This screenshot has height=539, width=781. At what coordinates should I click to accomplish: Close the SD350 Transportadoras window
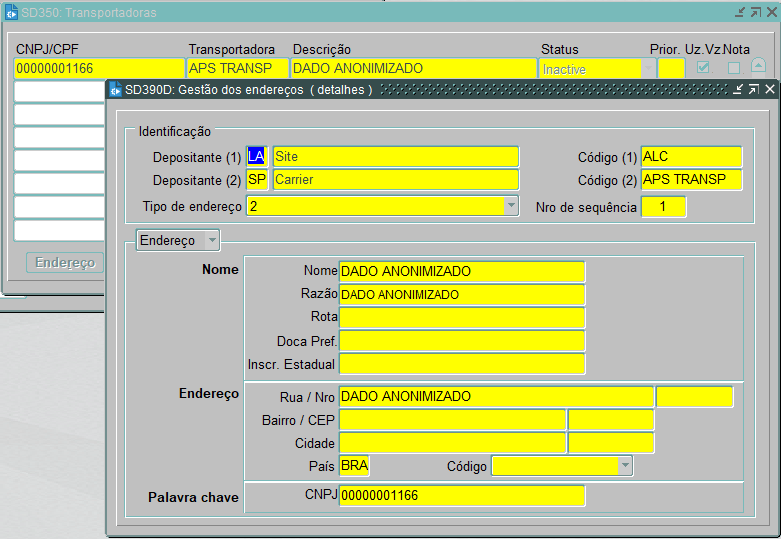pyautogui.click(x=772, y=12)
